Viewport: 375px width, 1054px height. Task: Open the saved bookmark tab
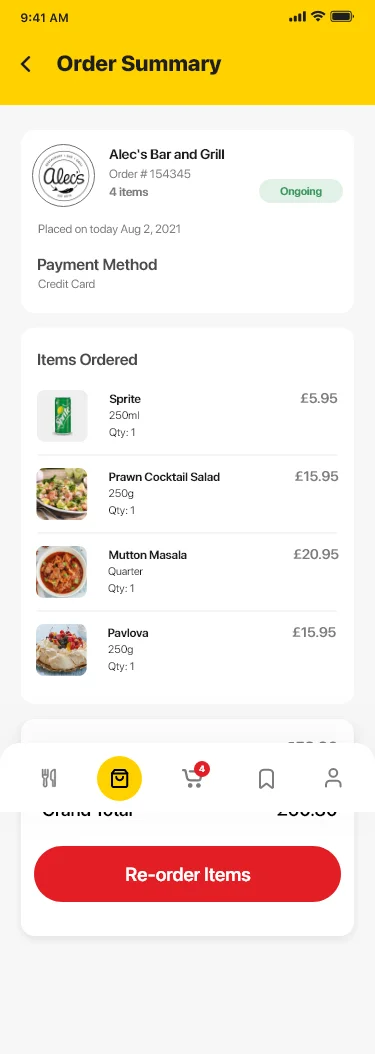[x=266, y=779]
